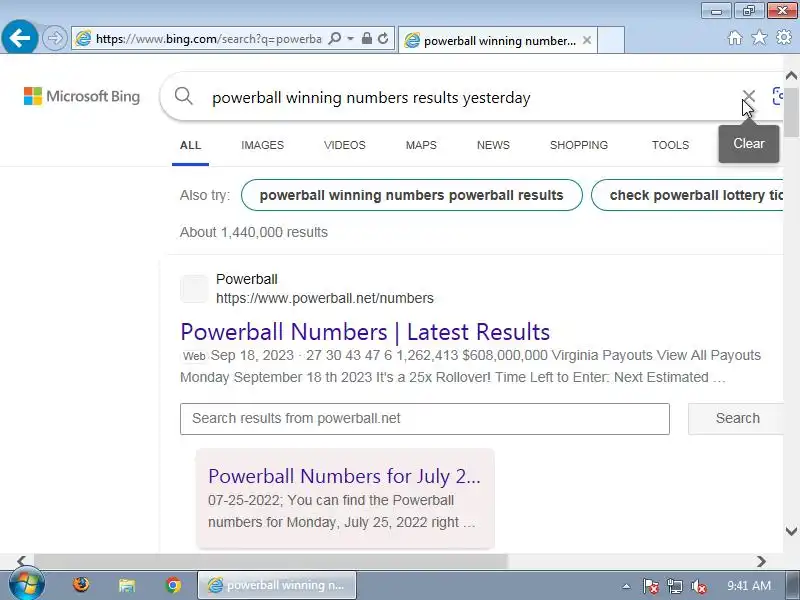This screenshot has width=800, height=600.
Task: Open Action Center flag tray icon
Action: coord(651,586)
